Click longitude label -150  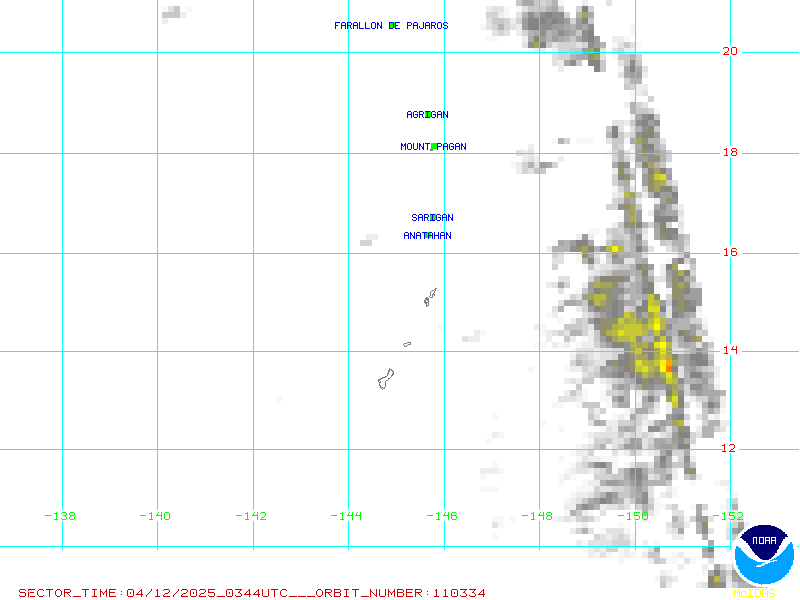click(x=633, y=516)
